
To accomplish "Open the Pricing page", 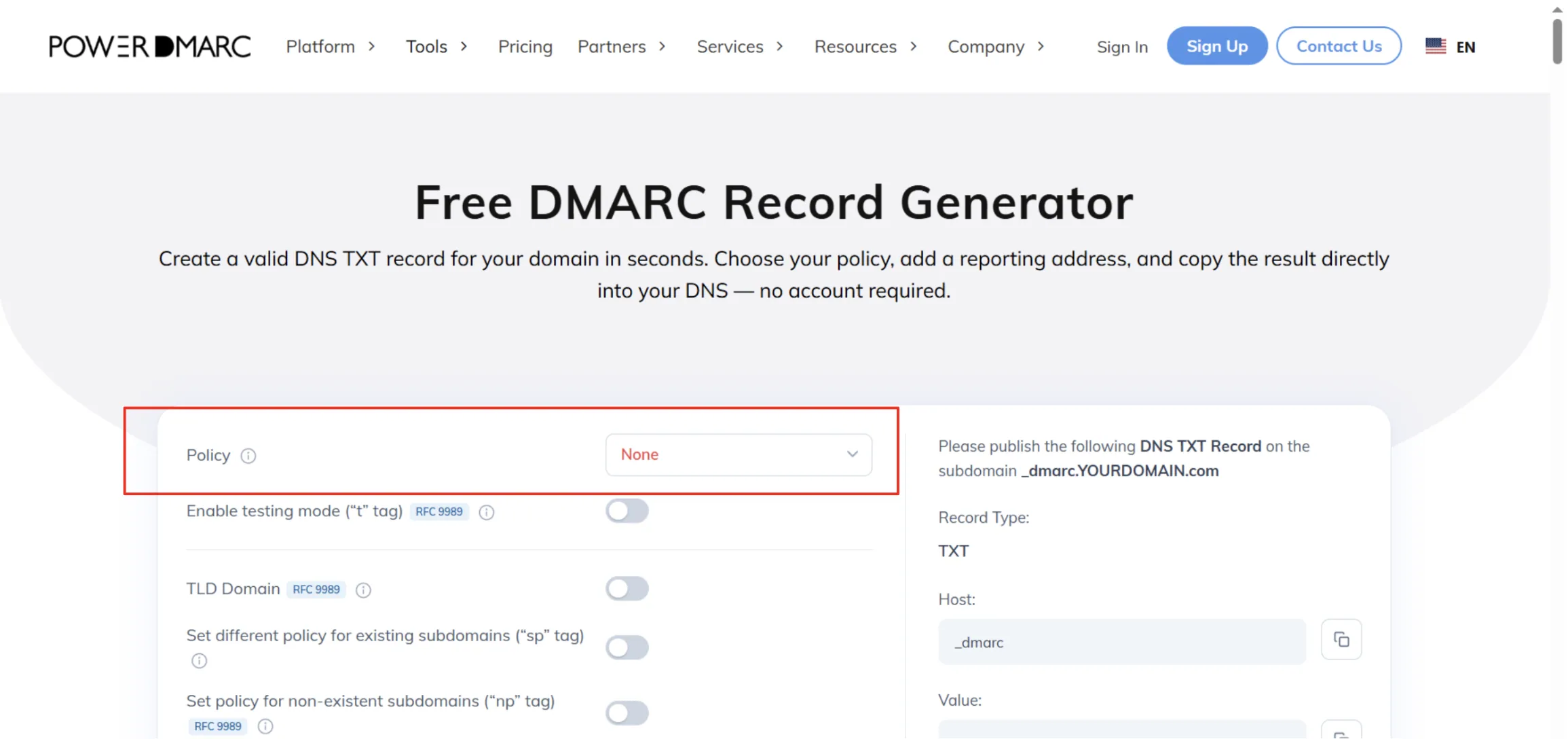I will (525, 46).
